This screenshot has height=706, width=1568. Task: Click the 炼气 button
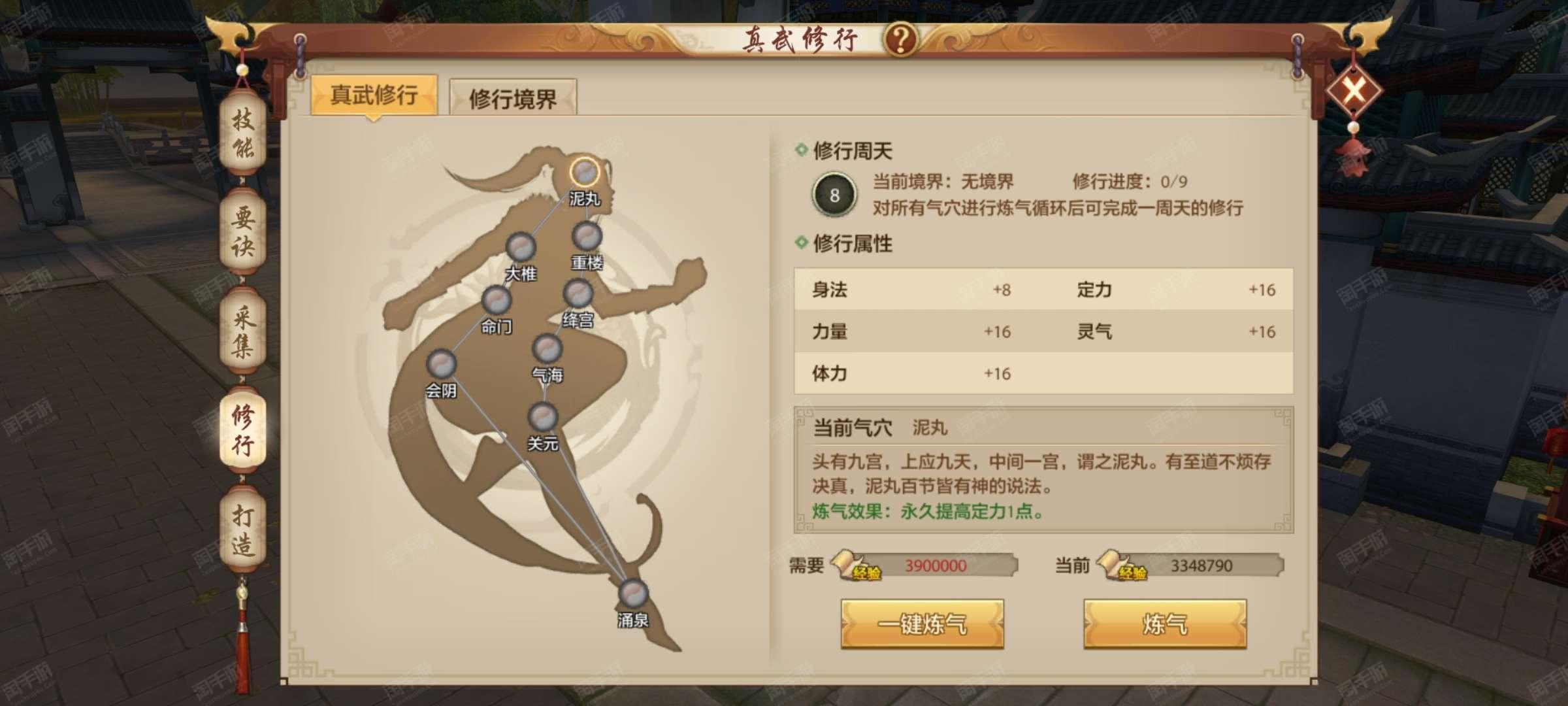[1165, 624]
